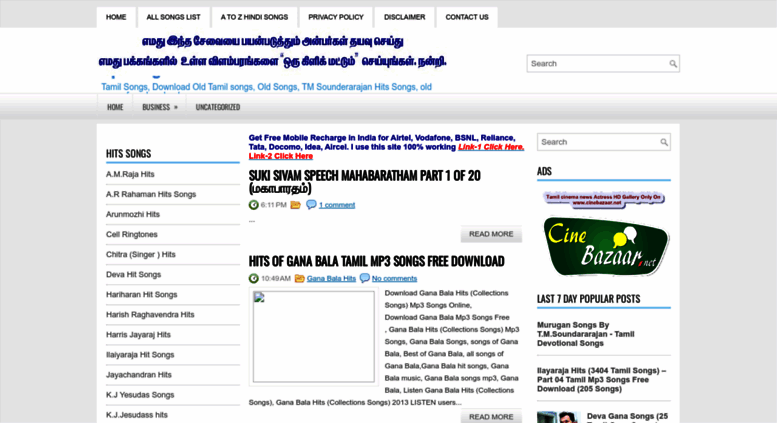777x423 pixels.
Task: Open Harish Raghavendra Hits category
Action: (x=150, y=315)
